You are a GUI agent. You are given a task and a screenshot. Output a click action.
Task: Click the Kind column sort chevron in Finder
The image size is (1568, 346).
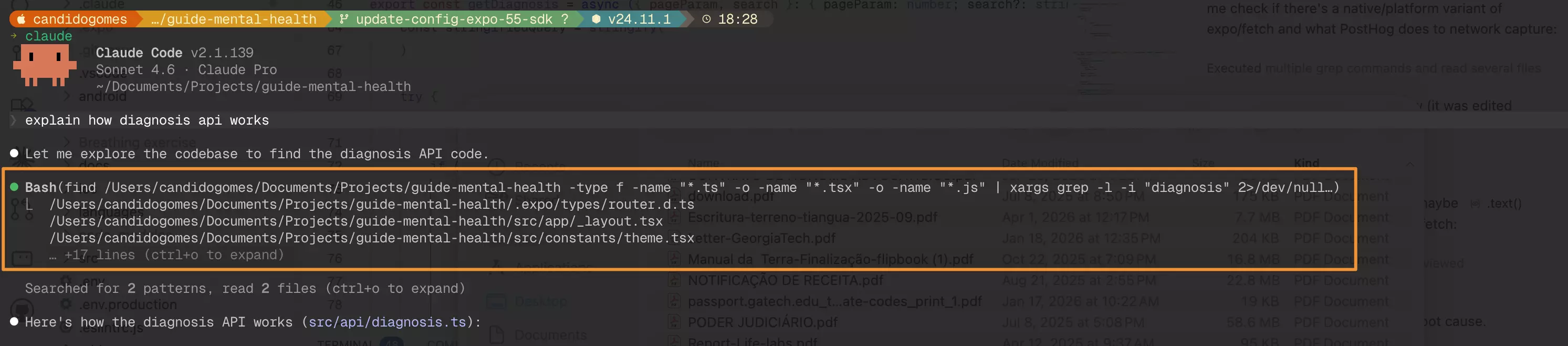coord(1410,163)
